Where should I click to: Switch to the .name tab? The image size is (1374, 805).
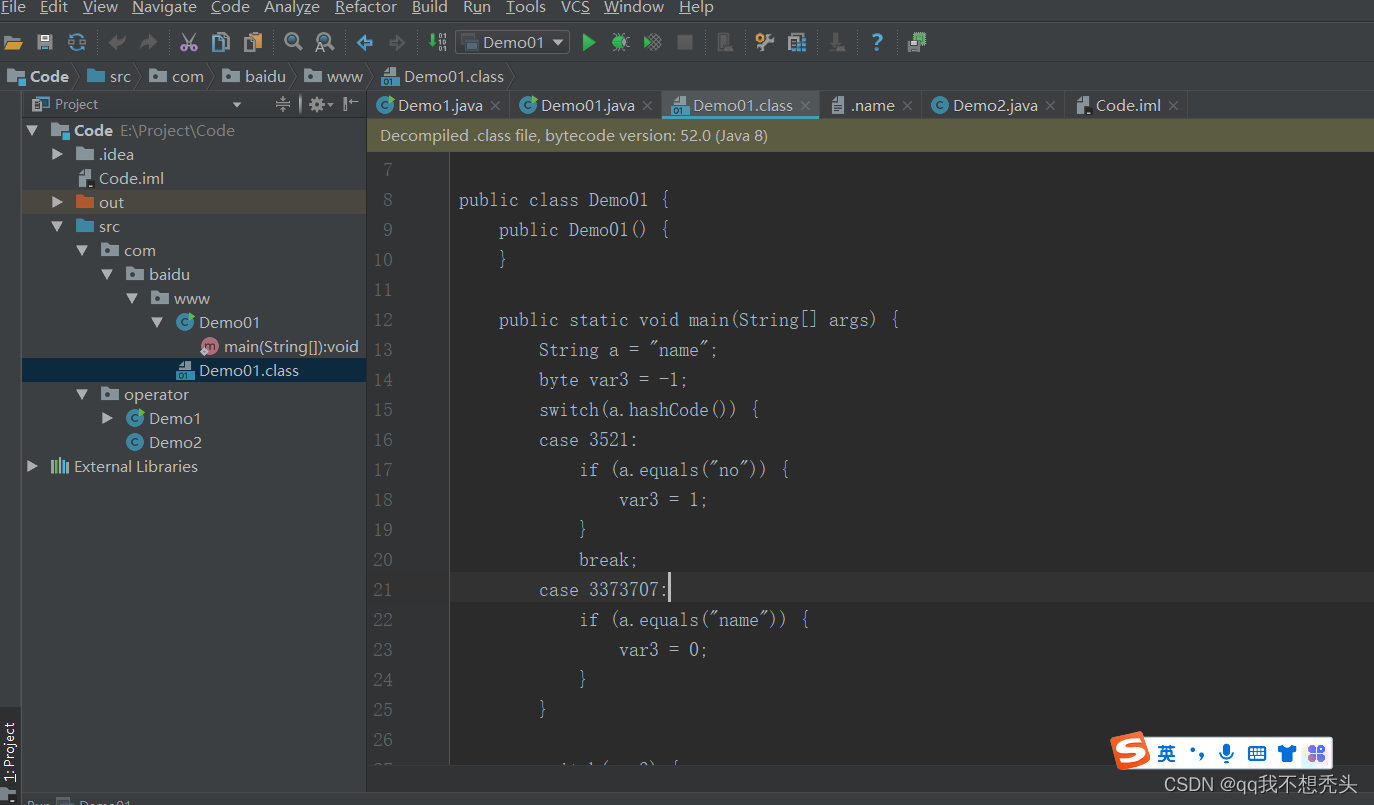click(872, 105)
